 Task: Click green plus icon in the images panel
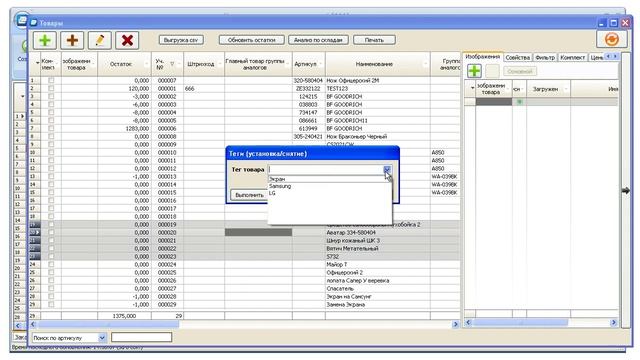tap(474, 71)
